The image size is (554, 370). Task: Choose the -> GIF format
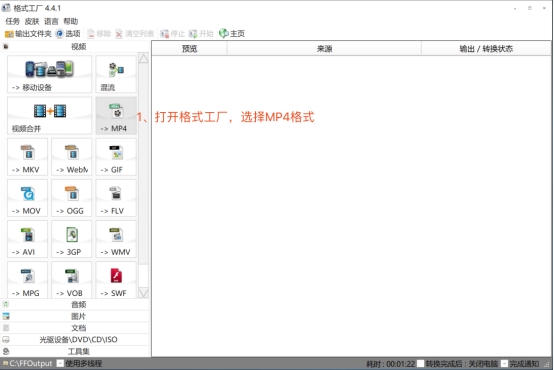(116, 157)
